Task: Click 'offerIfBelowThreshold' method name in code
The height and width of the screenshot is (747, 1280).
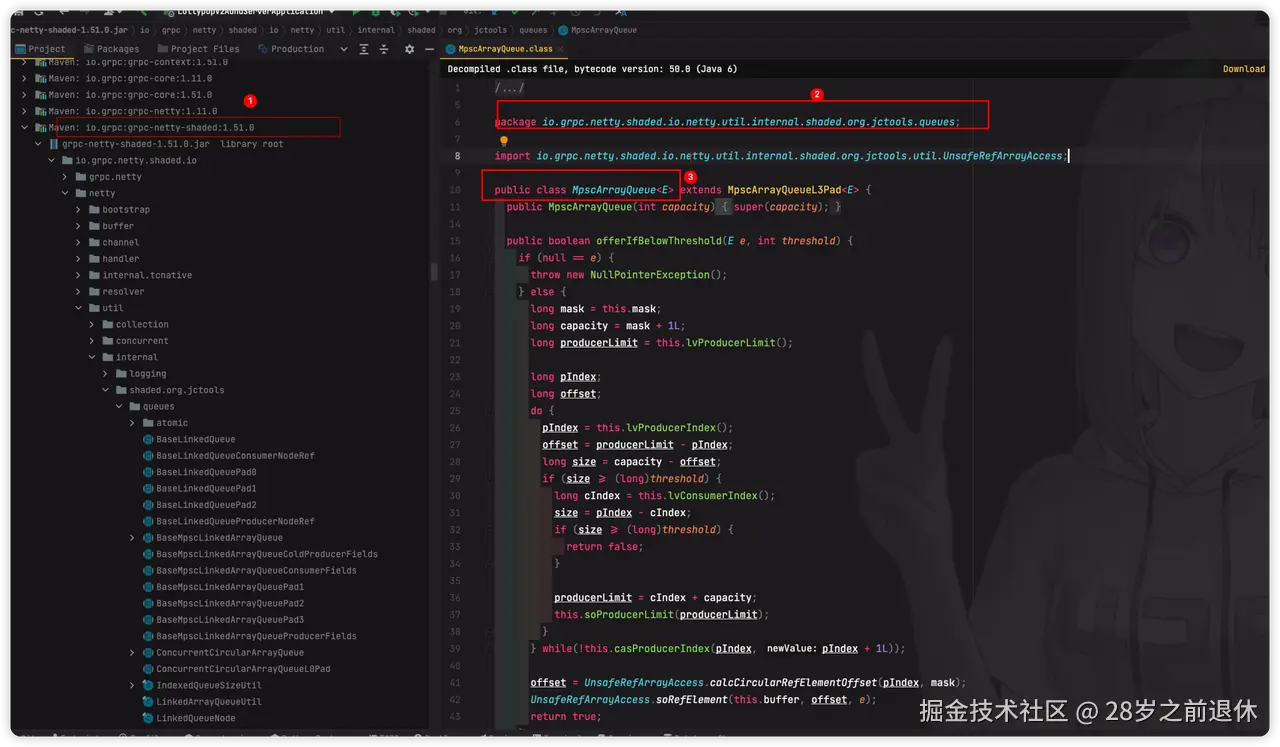Action: coord(656,241)
